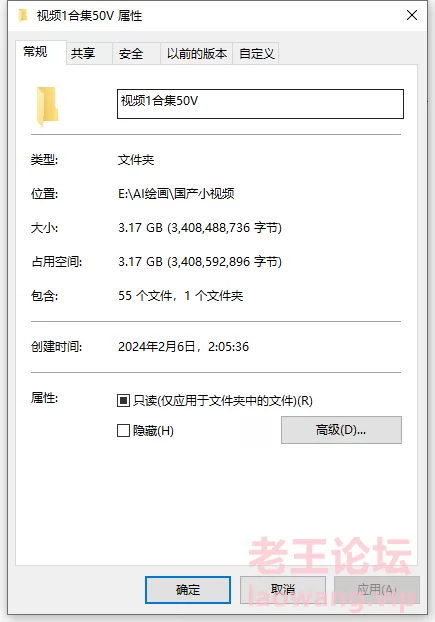Click inside the folder name field
This screenshot has height=622, width=435.
click(260, 104)
